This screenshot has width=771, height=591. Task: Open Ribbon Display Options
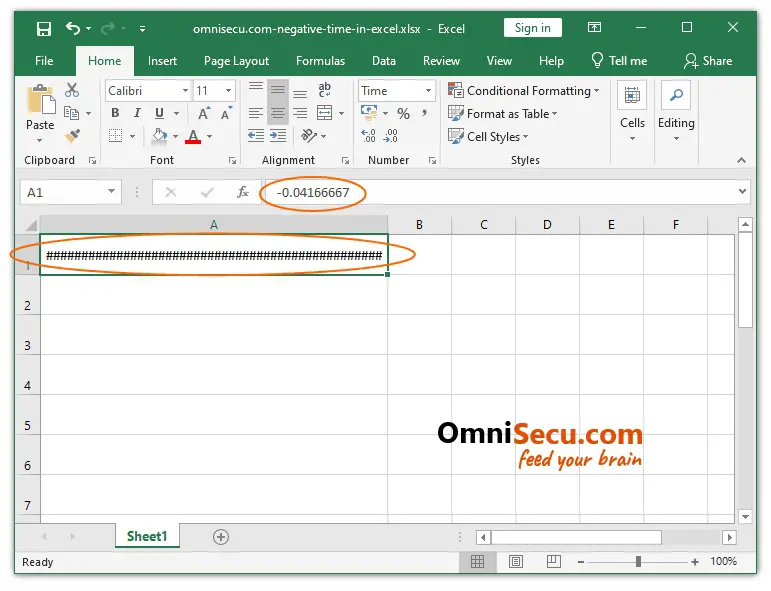coord(594,27)
